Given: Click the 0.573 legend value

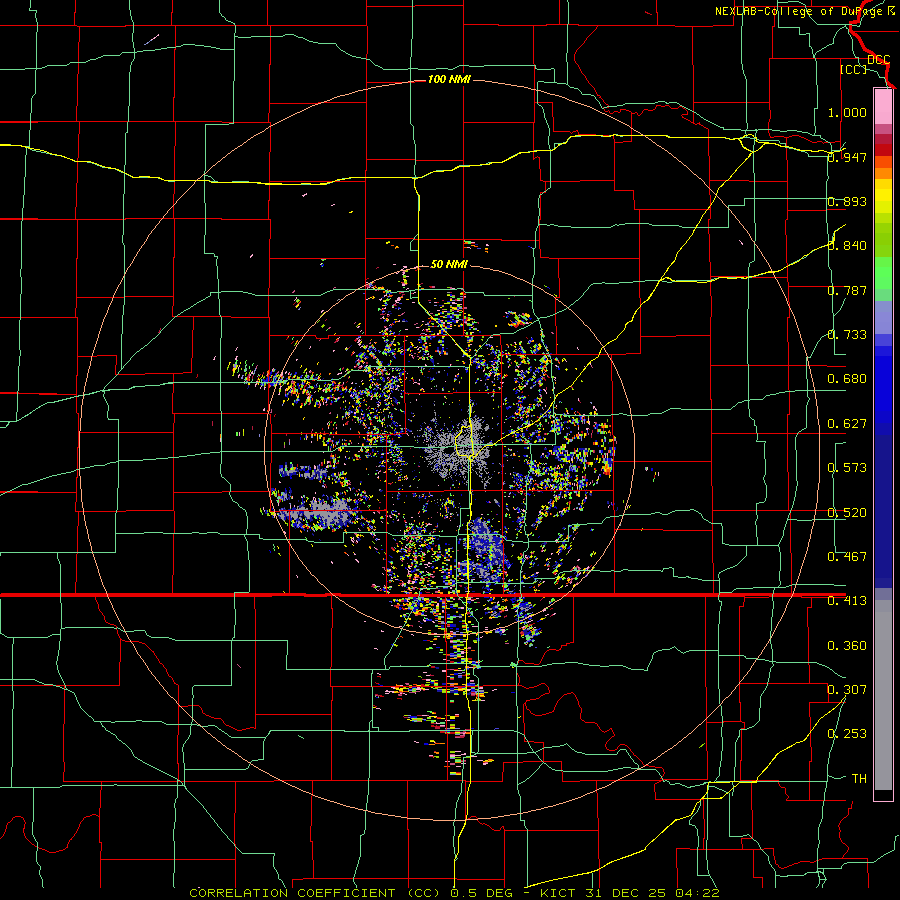Looking at the screenshot, I should [847, 468].
